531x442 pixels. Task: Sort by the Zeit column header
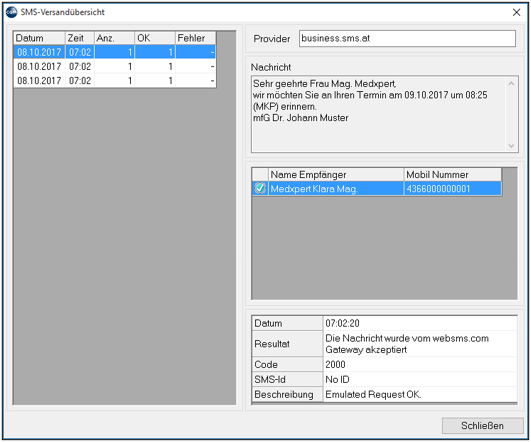pos(80,38)
